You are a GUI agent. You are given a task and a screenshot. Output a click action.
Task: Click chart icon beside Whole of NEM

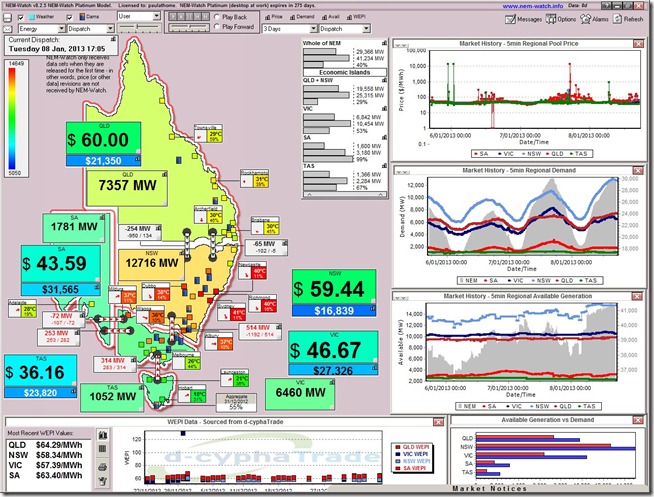coord(384,43)
